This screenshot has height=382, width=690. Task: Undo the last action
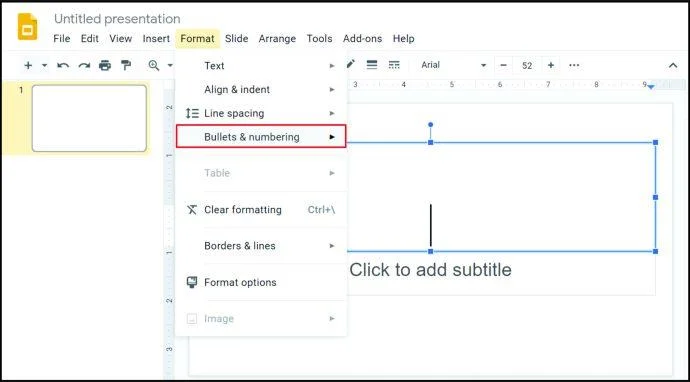point(63,66)
